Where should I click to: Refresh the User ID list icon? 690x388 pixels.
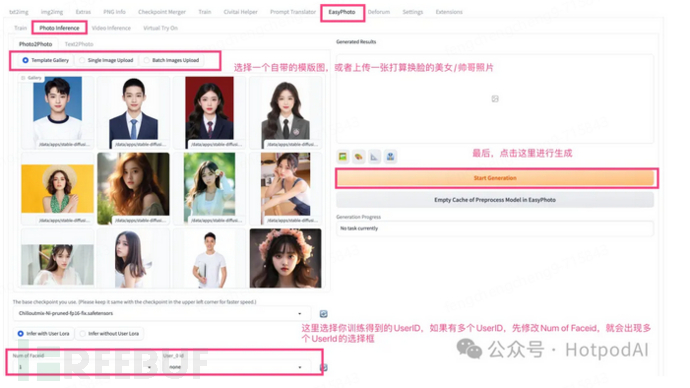pyautogui.click(x=323, y=367)
